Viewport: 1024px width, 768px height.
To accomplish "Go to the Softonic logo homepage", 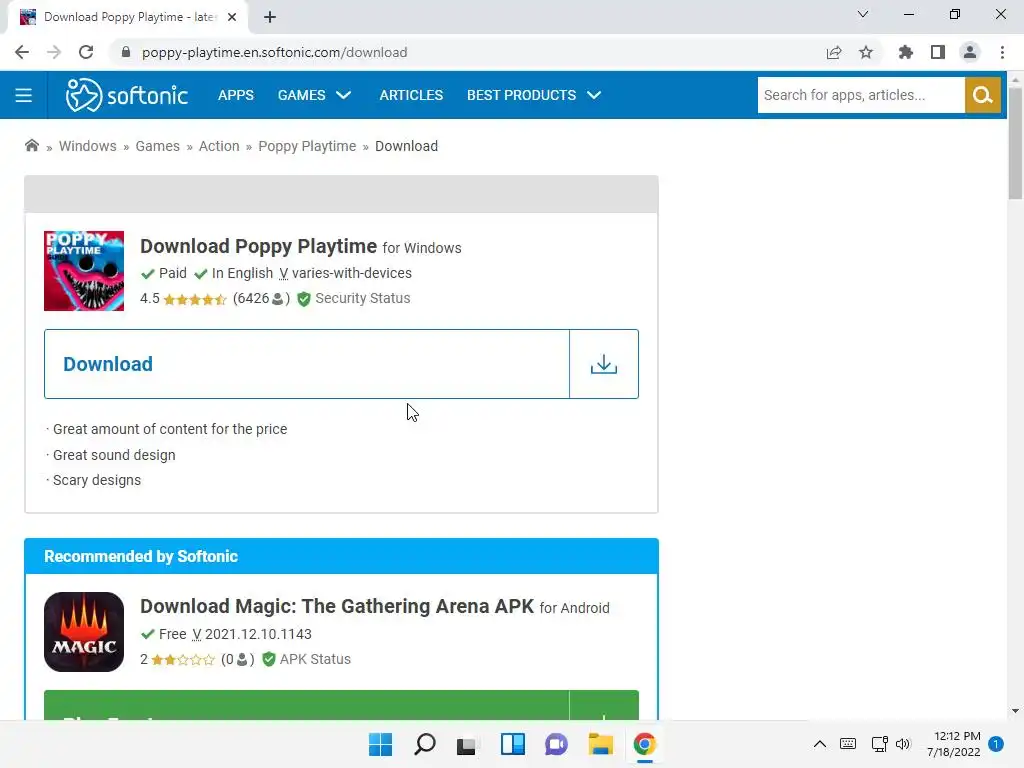I will coord(127,95).
